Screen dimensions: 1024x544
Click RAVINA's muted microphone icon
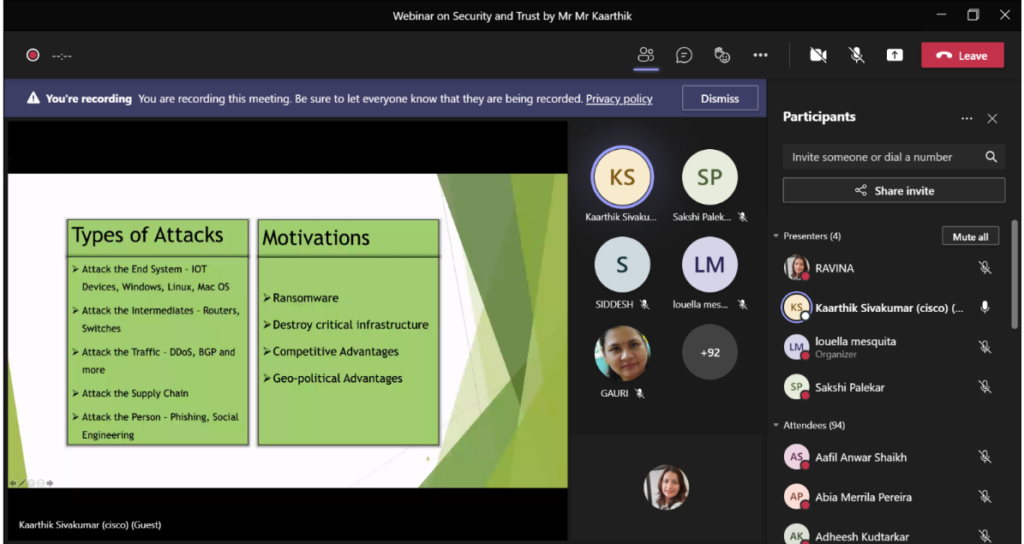[x=985, y=268]
